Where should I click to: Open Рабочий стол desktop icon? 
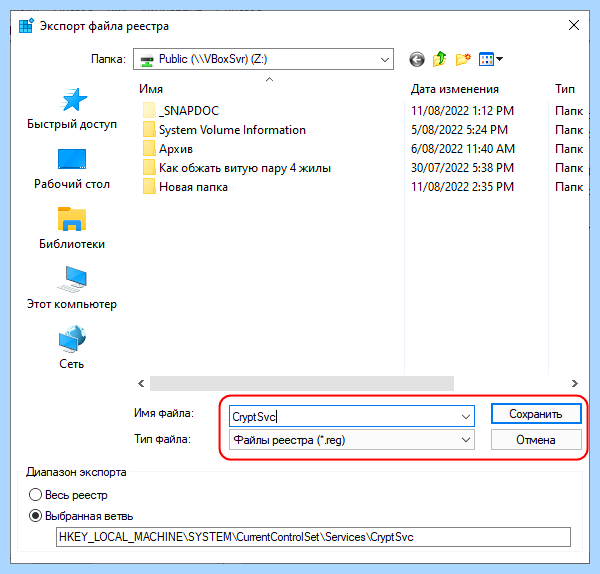(72, 159)
